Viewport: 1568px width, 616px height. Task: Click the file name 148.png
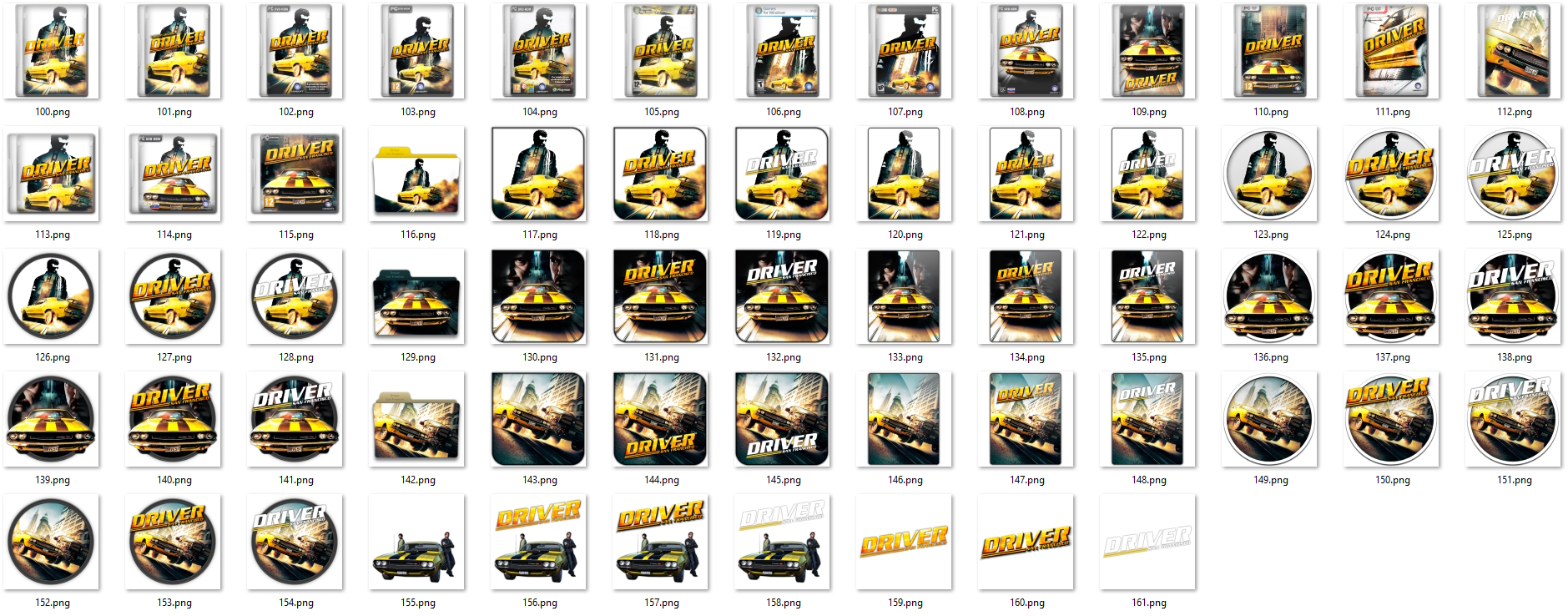[1149, 480]
